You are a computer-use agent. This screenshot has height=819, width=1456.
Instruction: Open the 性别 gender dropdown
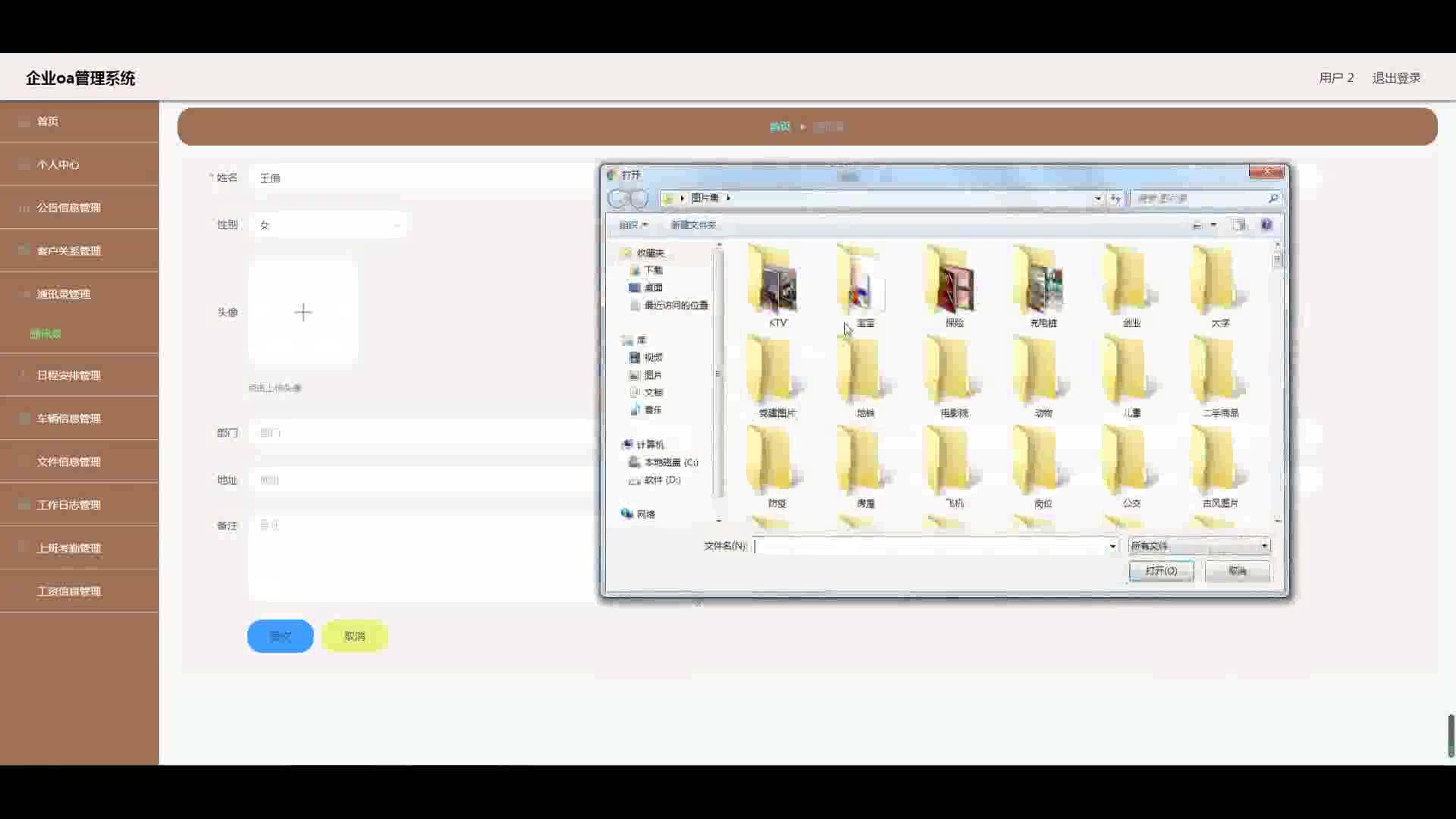coord(328,225)
